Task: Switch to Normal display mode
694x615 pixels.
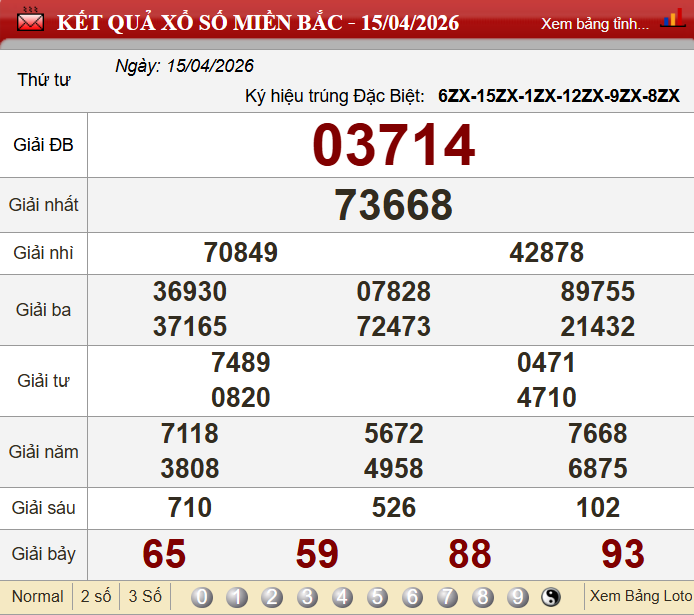Action: (37, 597)
